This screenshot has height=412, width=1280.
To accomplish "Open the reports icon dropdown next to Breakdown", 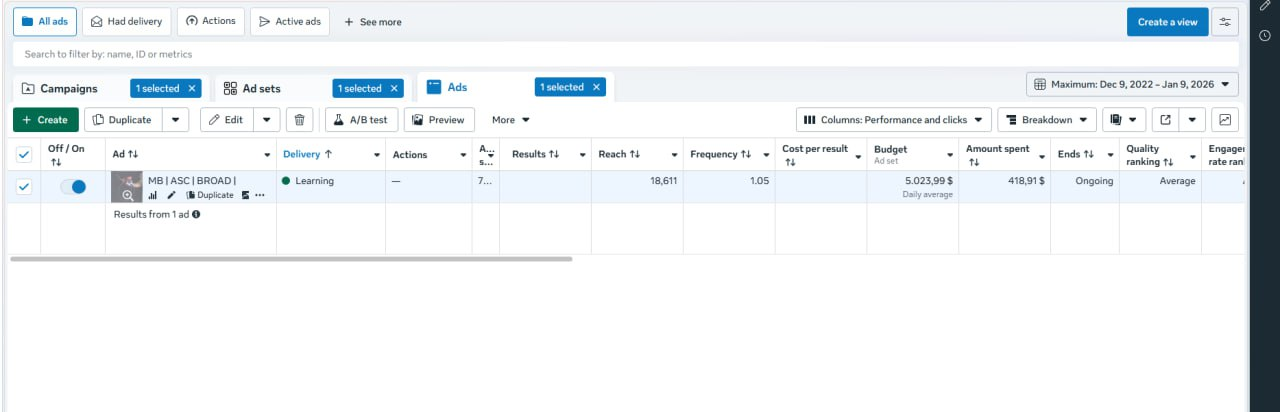I will click(x=1124, y=120).
